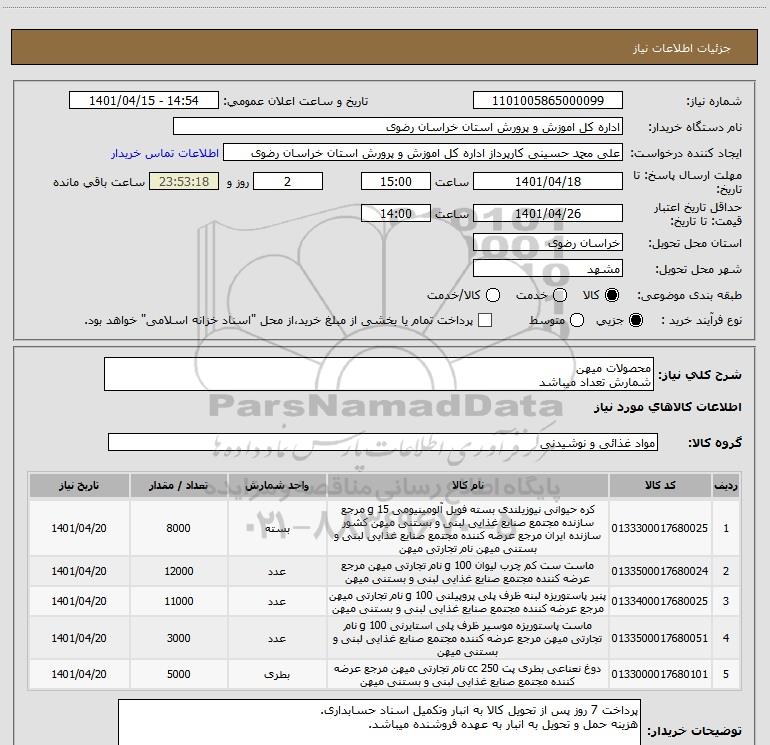This screenshot has height=745, width=770.
Task: Click the pasteurized cheese name in row 3
Action: 468,602
